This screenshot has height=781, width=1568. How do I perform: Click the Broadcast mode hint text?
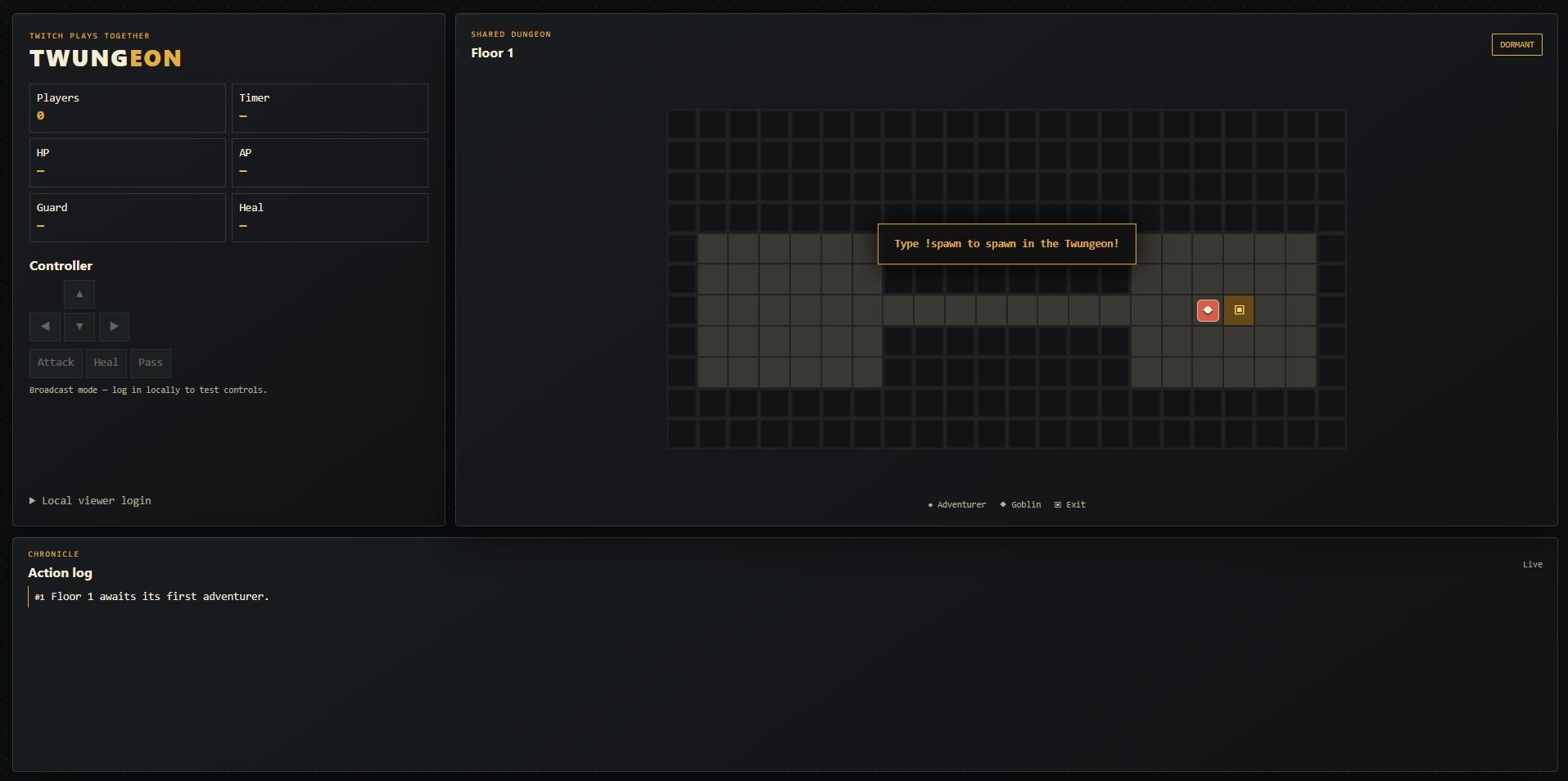148,390
